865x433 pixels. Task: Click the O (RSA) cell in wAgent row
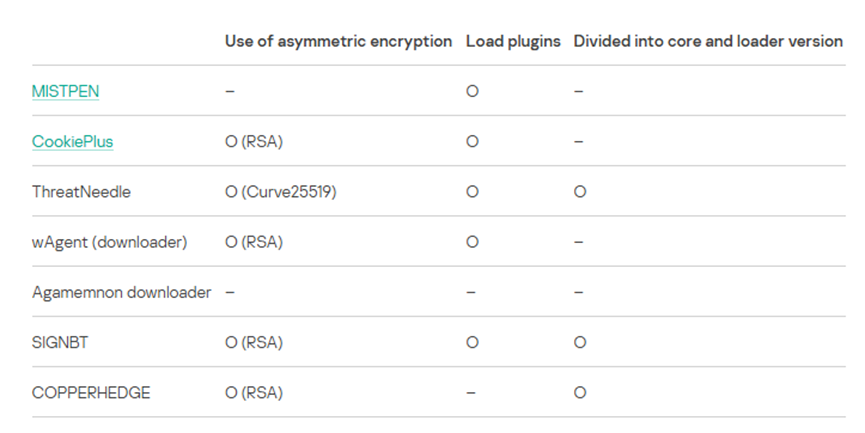point(254,242)
